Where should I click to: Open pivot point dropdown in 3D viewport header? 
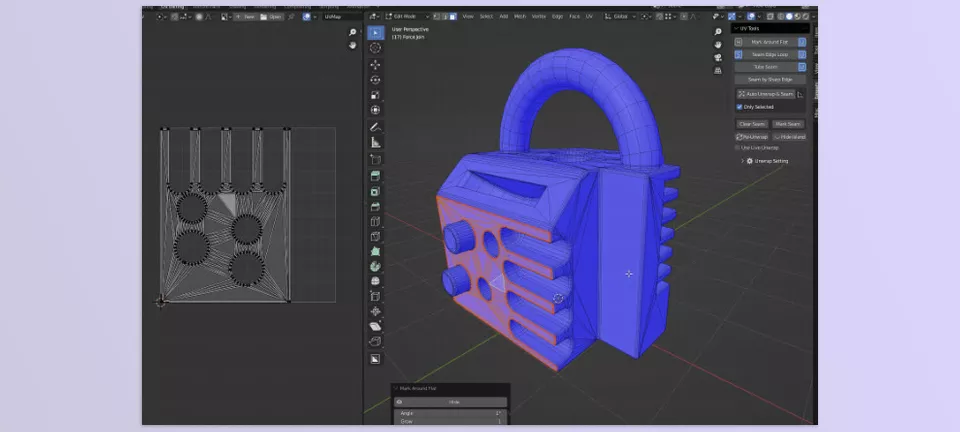coord(647,17)
